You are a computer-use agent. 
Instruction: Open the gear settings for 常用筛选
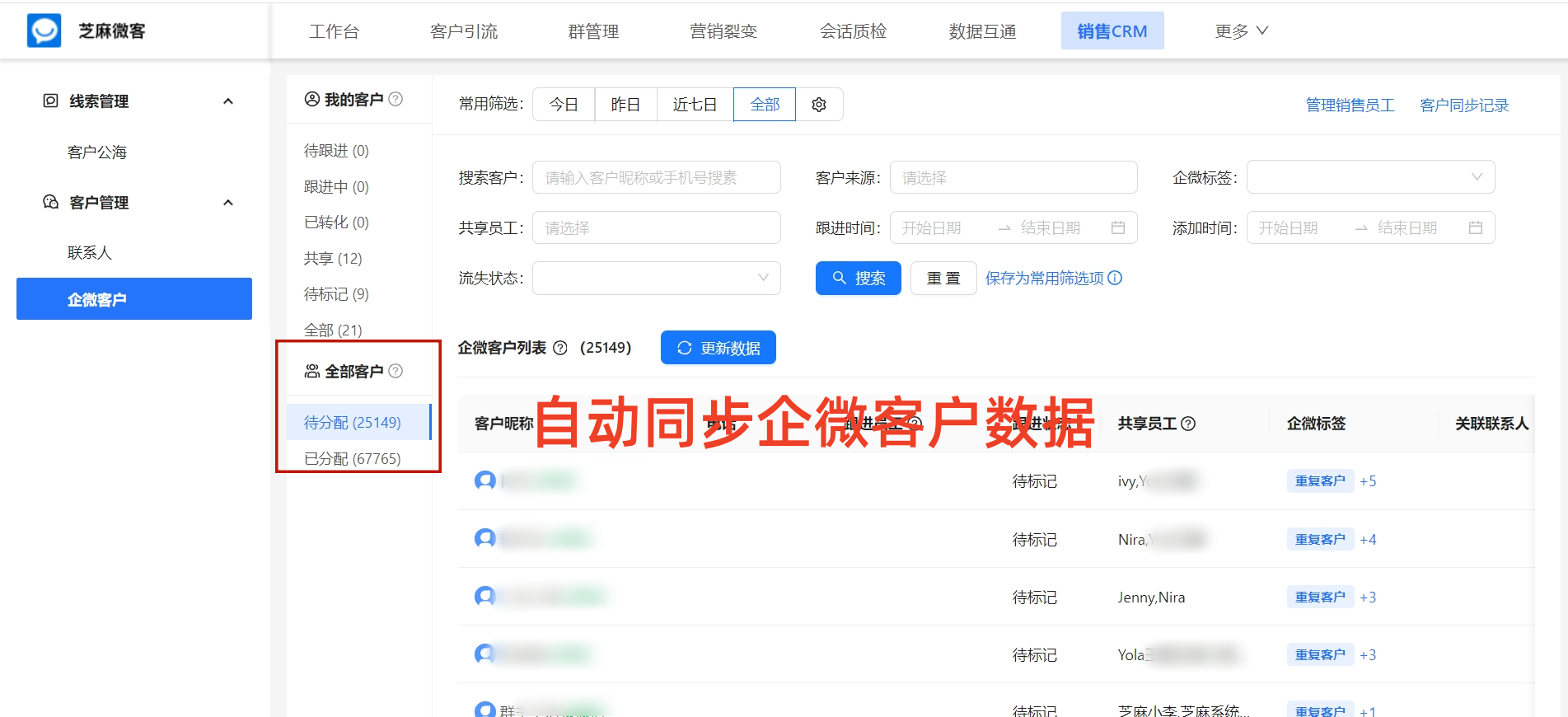(819, 105)
